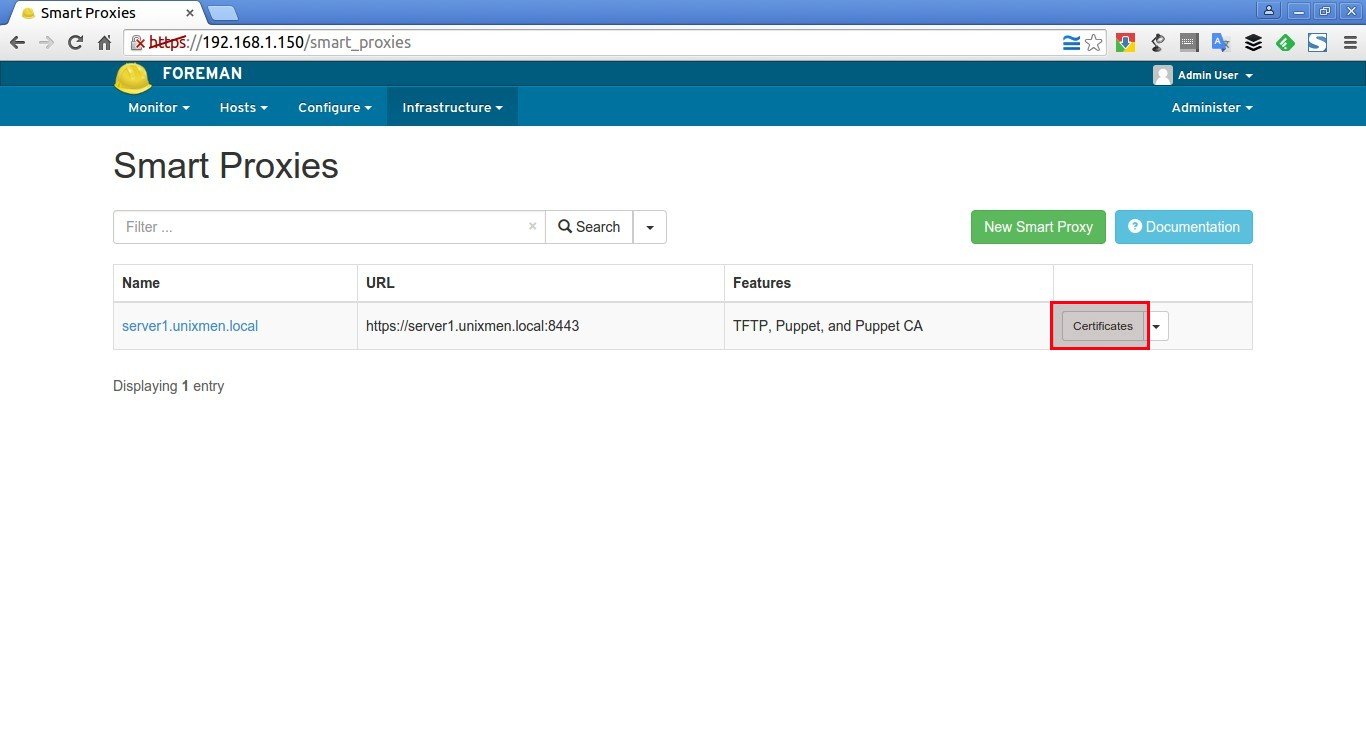Expand the dropdown next to Certificates
Image resolution: width=1366 pixels, height=744 pixels.
tap(1157, 326)
